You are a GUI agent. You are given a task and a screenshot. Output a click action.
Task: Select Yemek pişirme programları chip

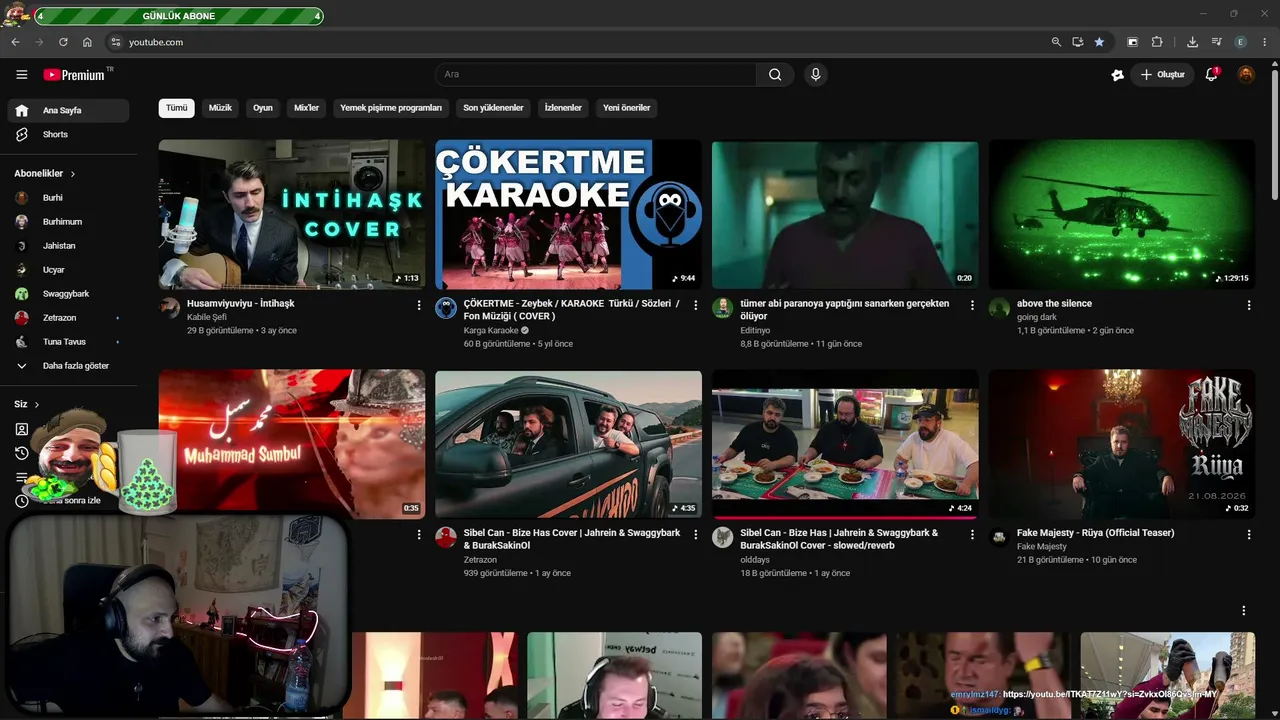(x=391, y=108)
